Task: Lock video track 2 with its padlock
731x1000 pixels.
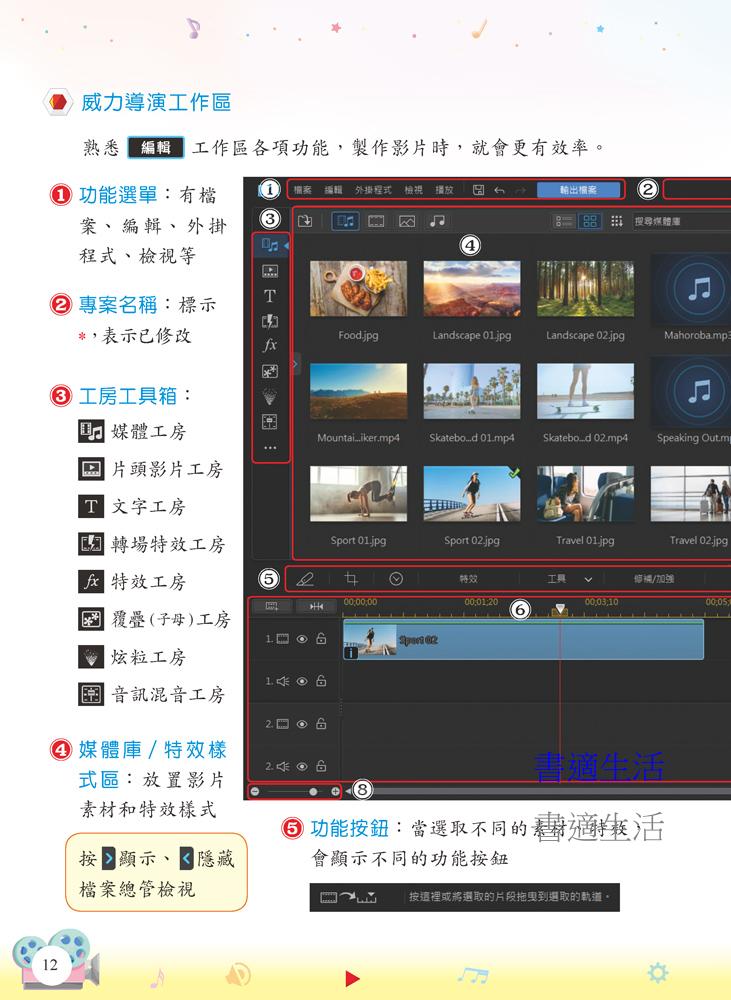Action: pyautogui.click(x=321, y=723)
